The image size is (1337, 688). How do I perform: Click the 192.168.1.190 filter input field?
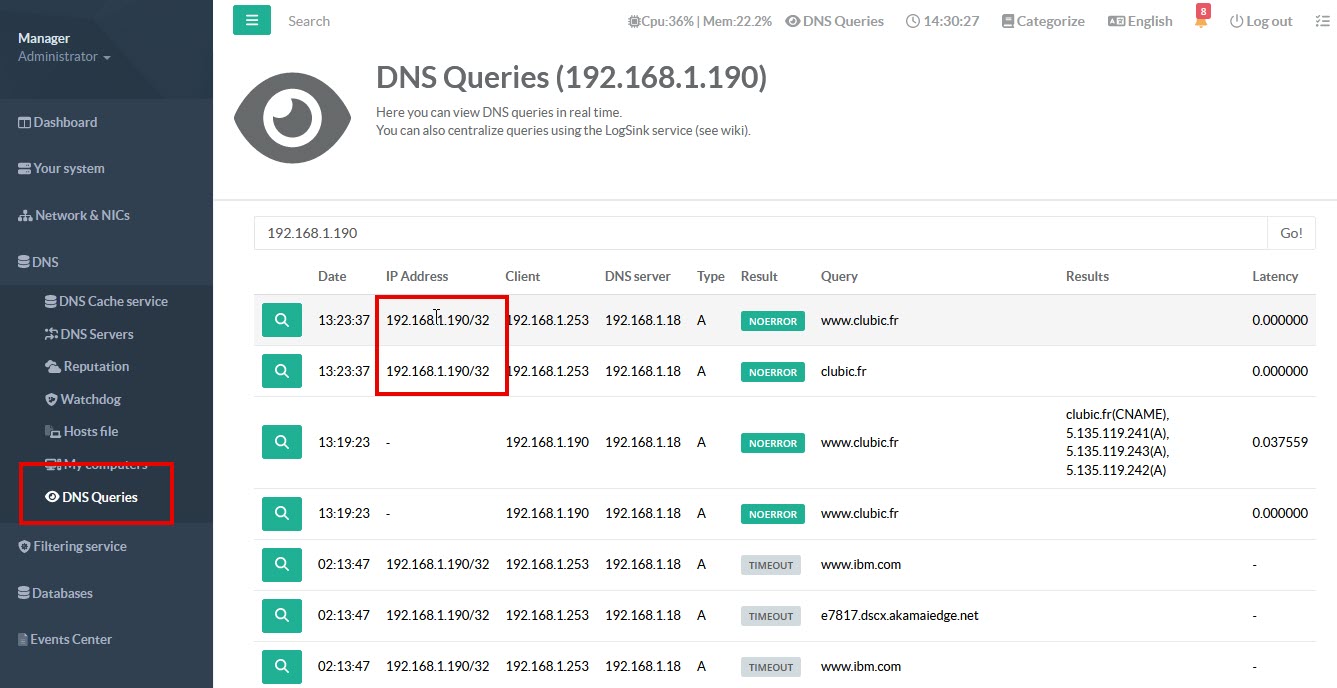[x=760, y=233]
